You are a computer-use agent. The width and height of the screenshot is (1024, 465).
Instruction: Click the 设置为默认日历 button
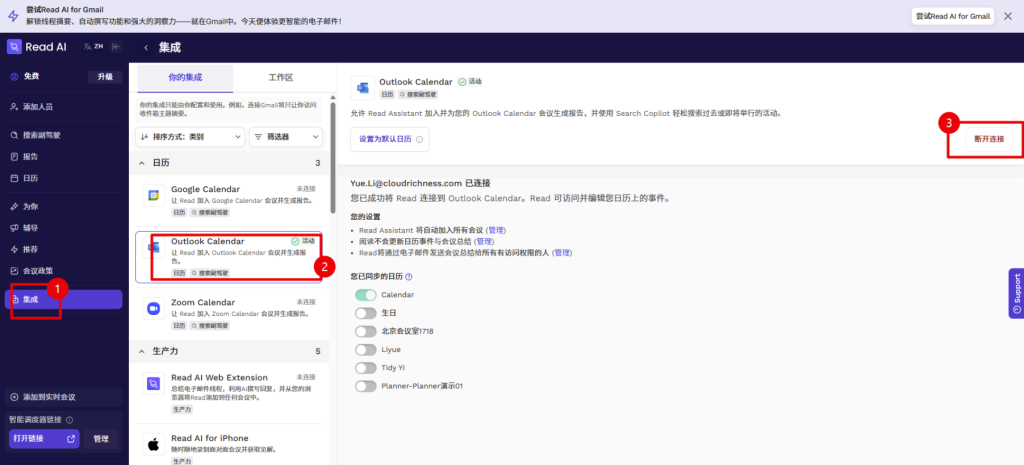390,140
